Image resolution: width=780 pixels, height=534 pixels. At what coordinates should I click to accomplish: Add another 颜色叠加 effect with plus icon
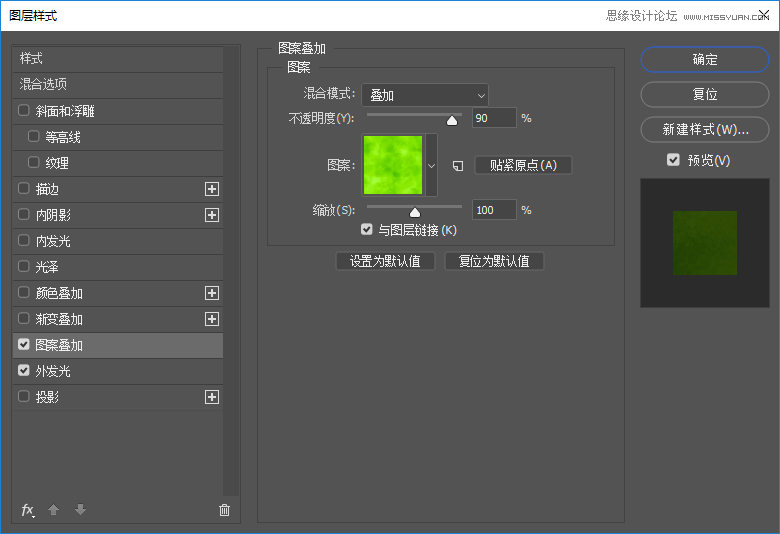click(212, 293)
